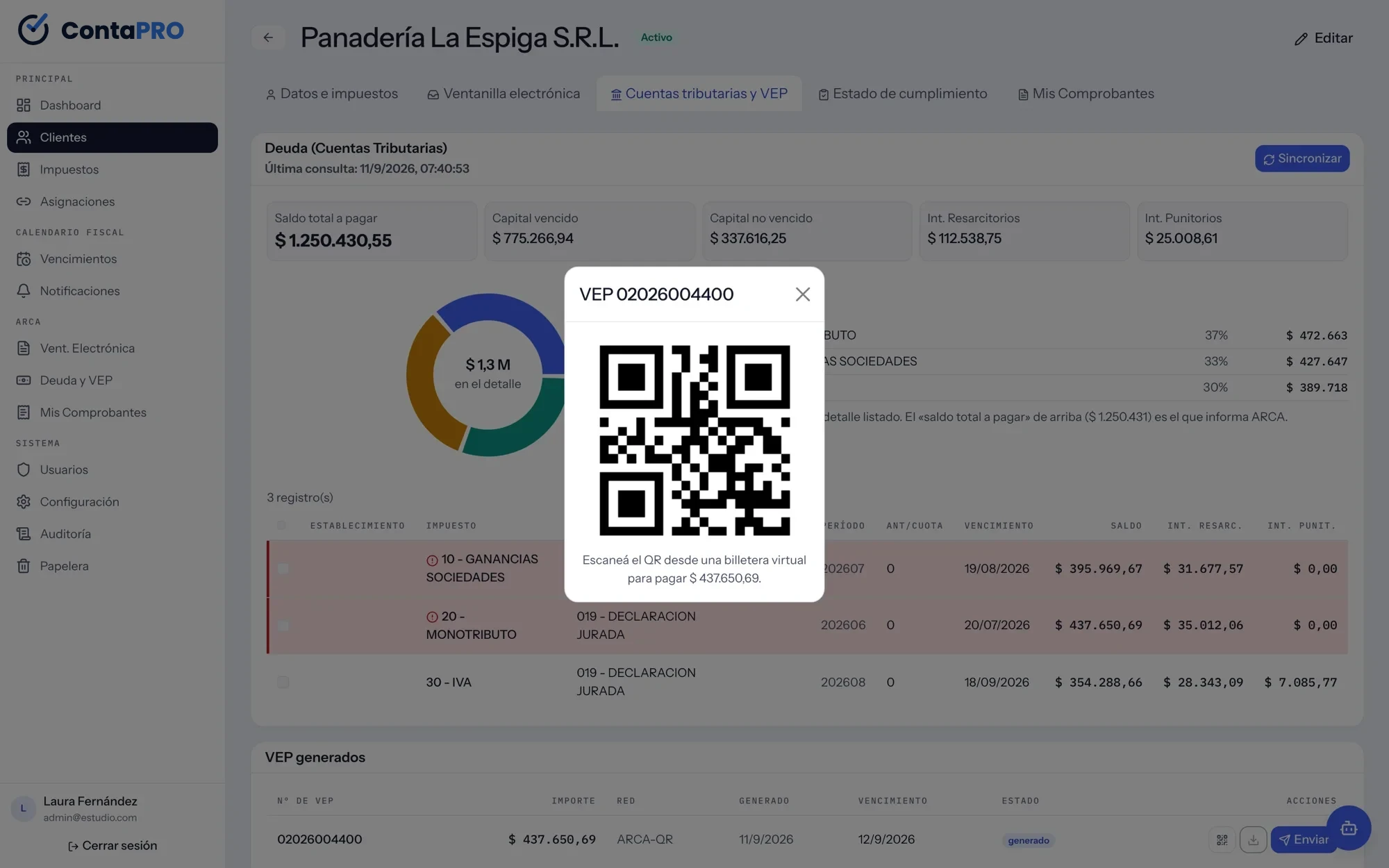Click the ContaPRO logo
Viewport: 1389px width, 868px height.
101,30
